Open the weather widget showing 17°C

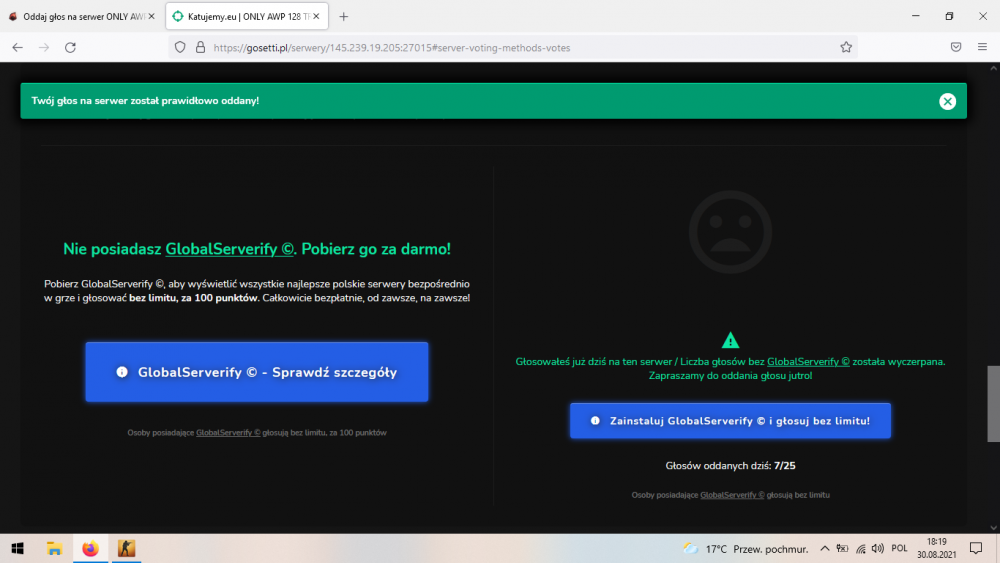[746, 549]
